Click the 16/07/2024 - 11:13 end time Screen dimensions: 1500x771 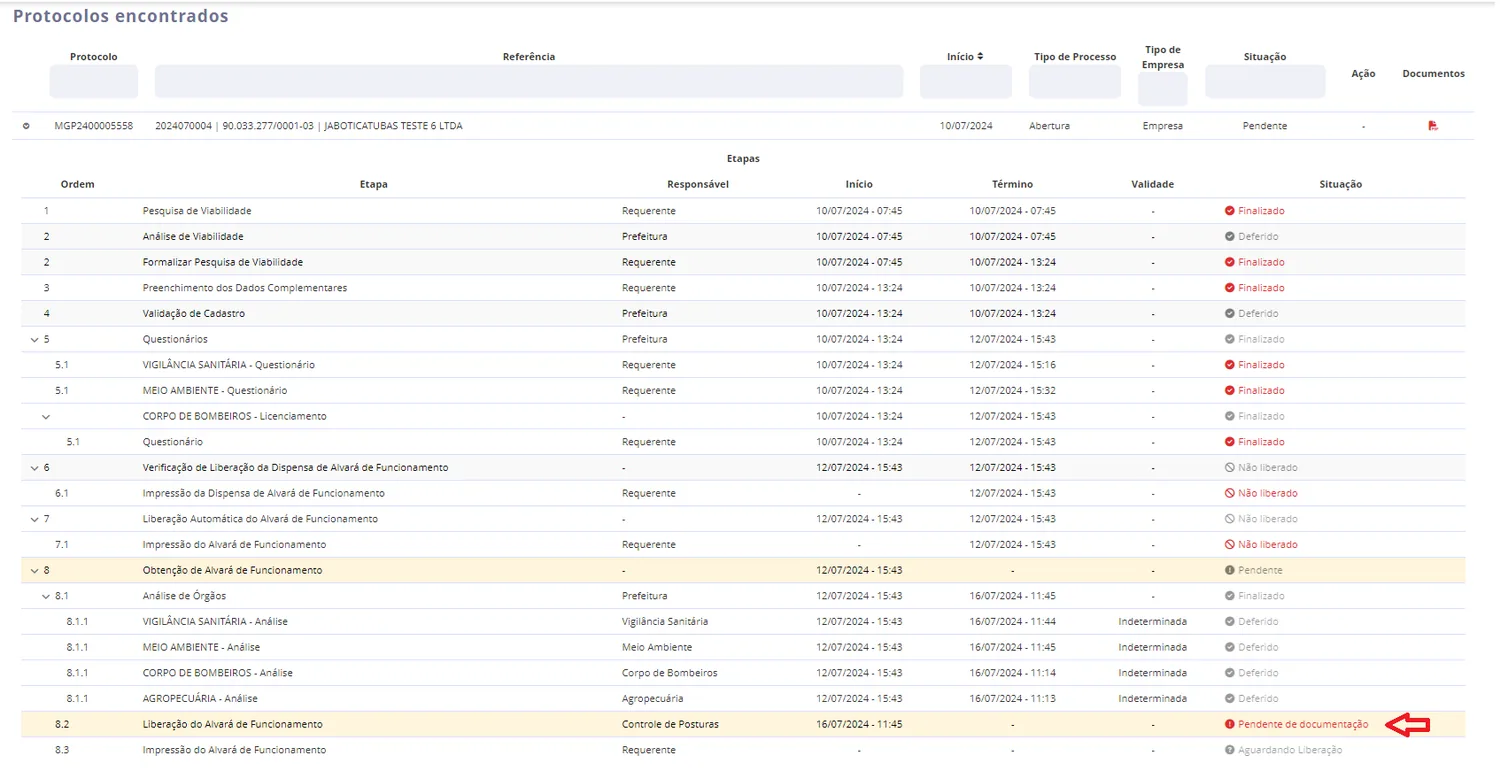coord(1012,699)
